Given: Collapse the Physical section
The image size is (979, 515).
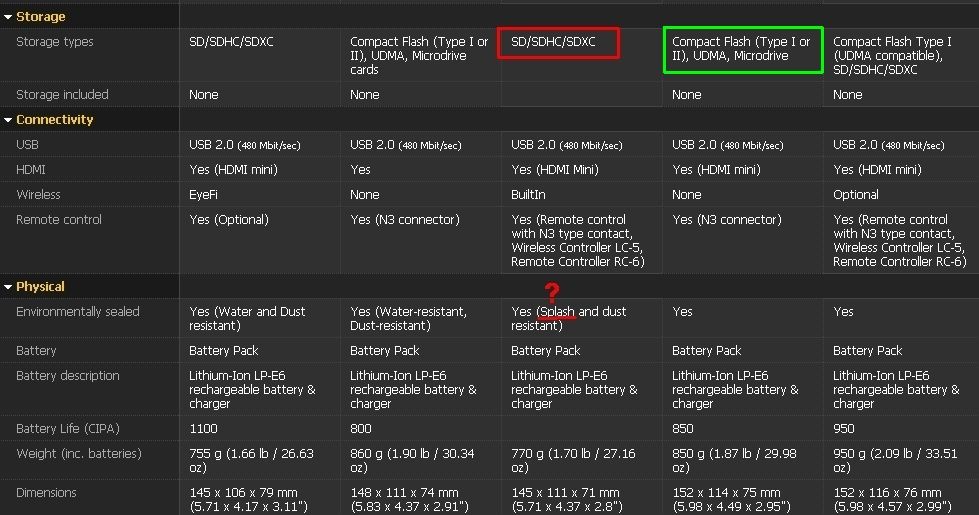Looking at the screenshot, I should [x=9, y=287].
